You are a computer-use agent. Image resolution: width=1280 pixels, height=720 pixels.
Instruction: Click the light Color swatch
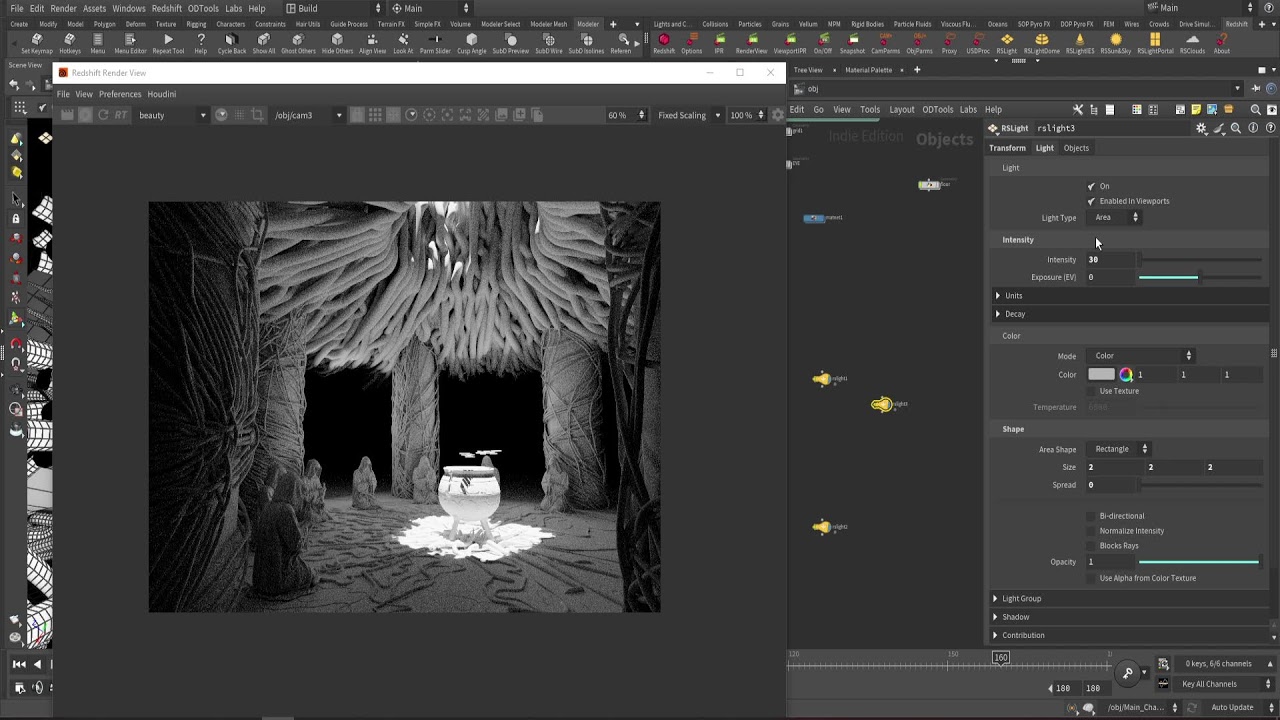coord(1101,375)
